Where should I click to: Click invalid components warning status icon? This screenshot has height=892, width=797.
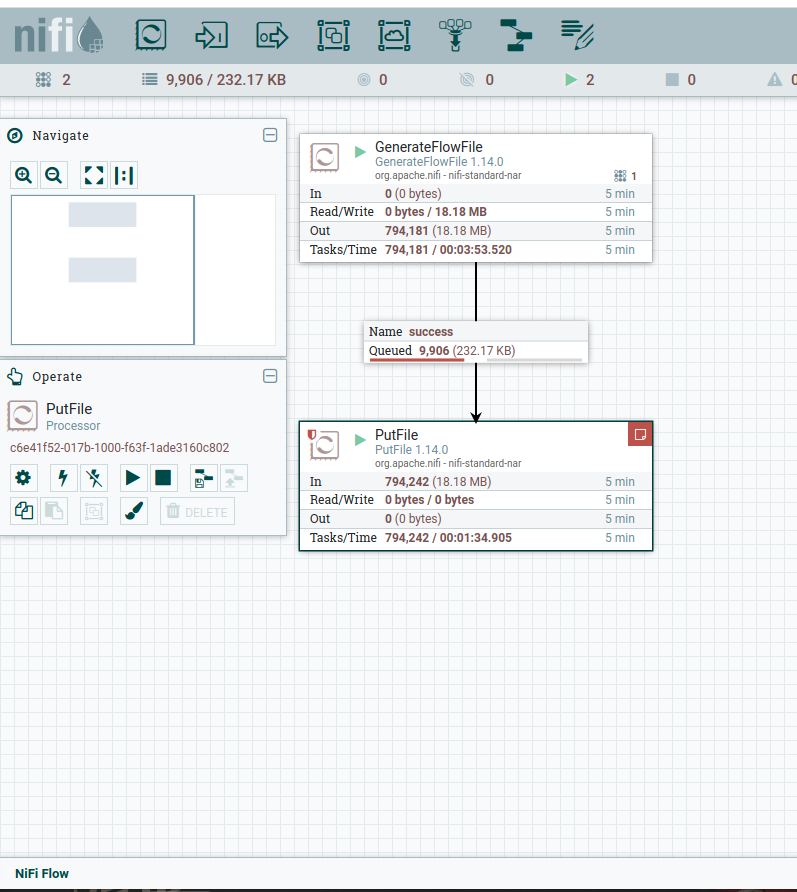click(775, 80)
